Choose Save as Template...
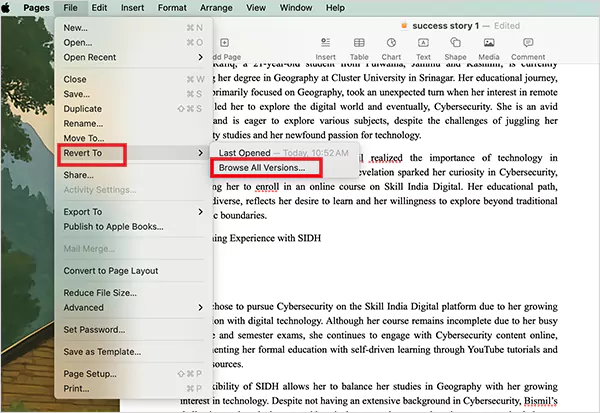600x413 pixels. [x=133, y=352]
